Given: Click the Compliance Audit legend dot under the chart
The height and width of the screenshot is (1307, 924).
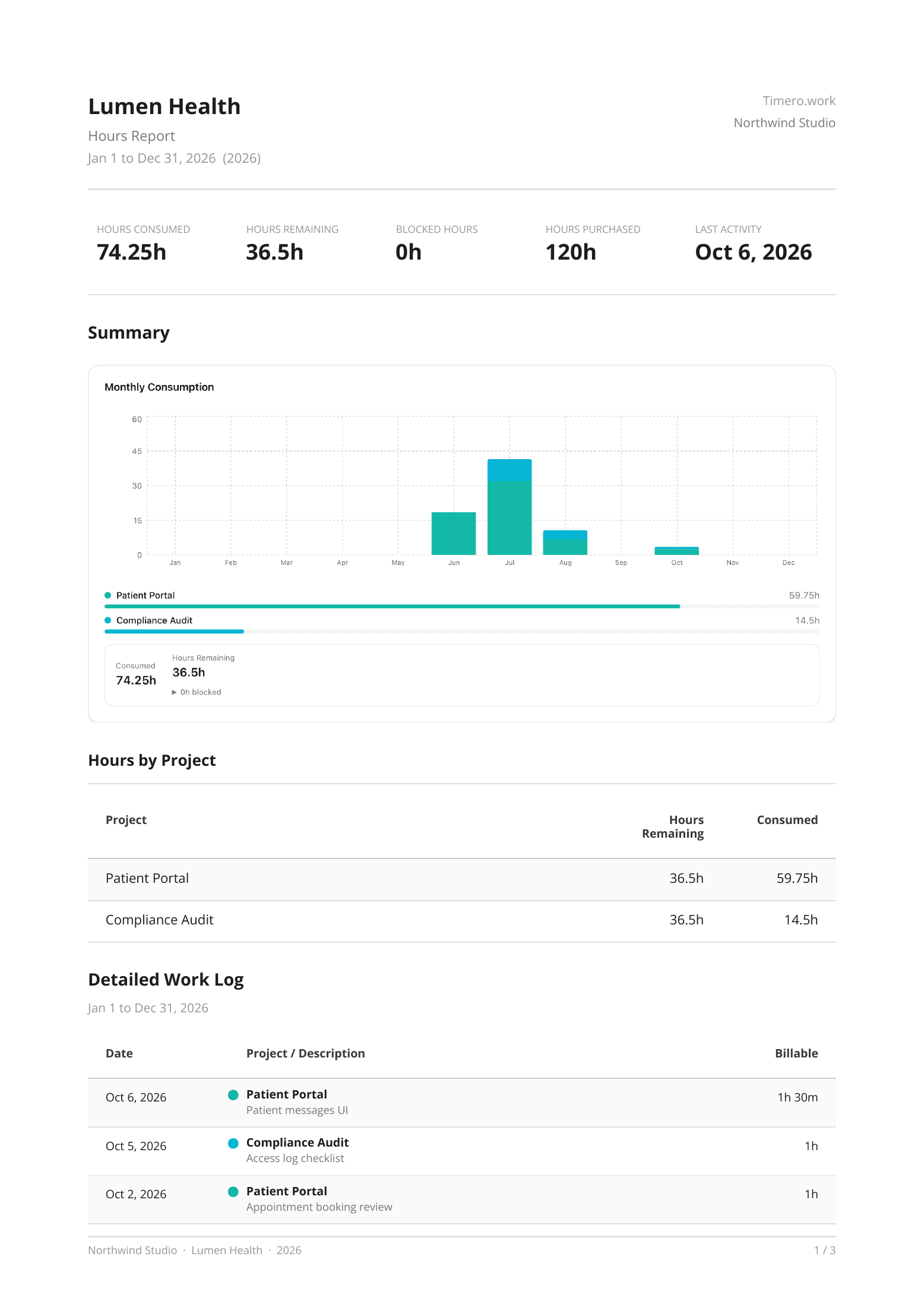Looking at the screenshot, I should pos(108,620).
